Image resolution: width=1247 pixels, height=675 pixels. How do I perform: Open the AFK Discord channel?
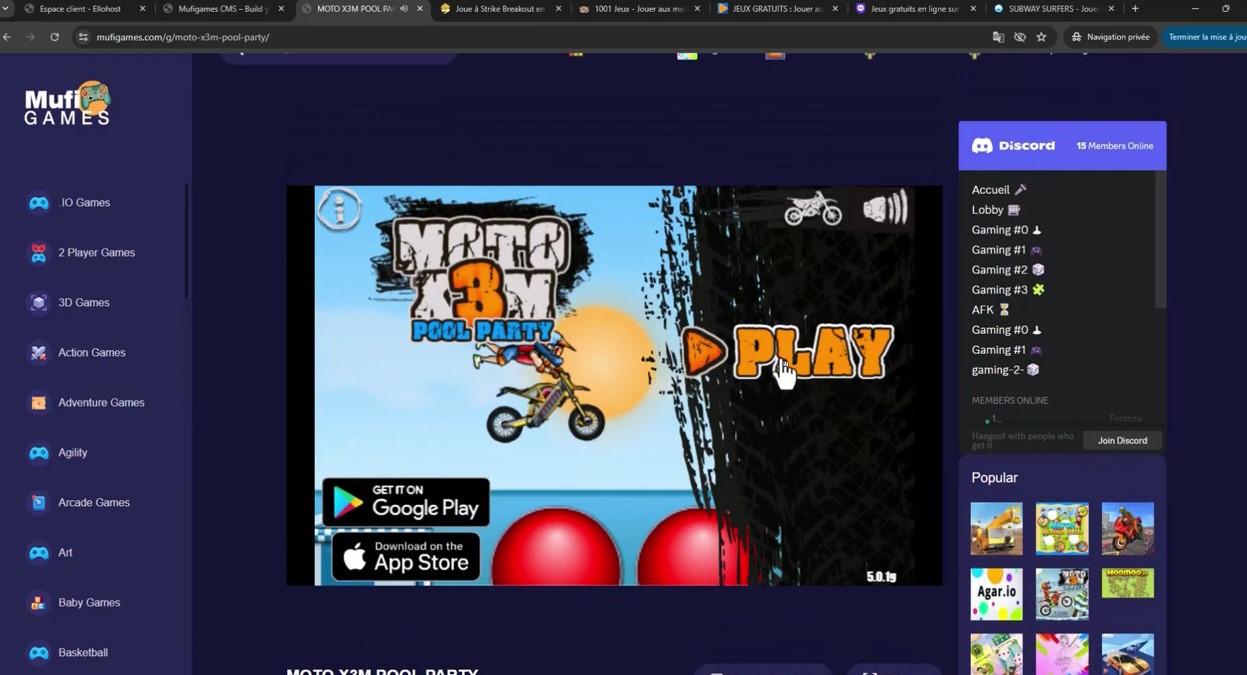coord(981,309)
